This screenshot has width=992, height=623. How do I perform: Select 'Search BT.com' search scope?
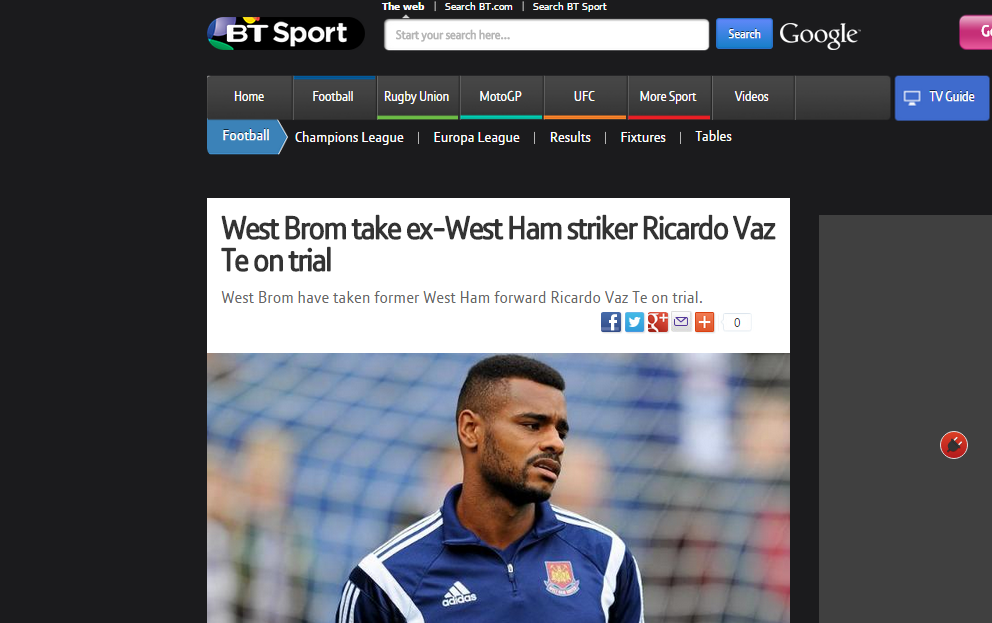click(x=478, y=6)
